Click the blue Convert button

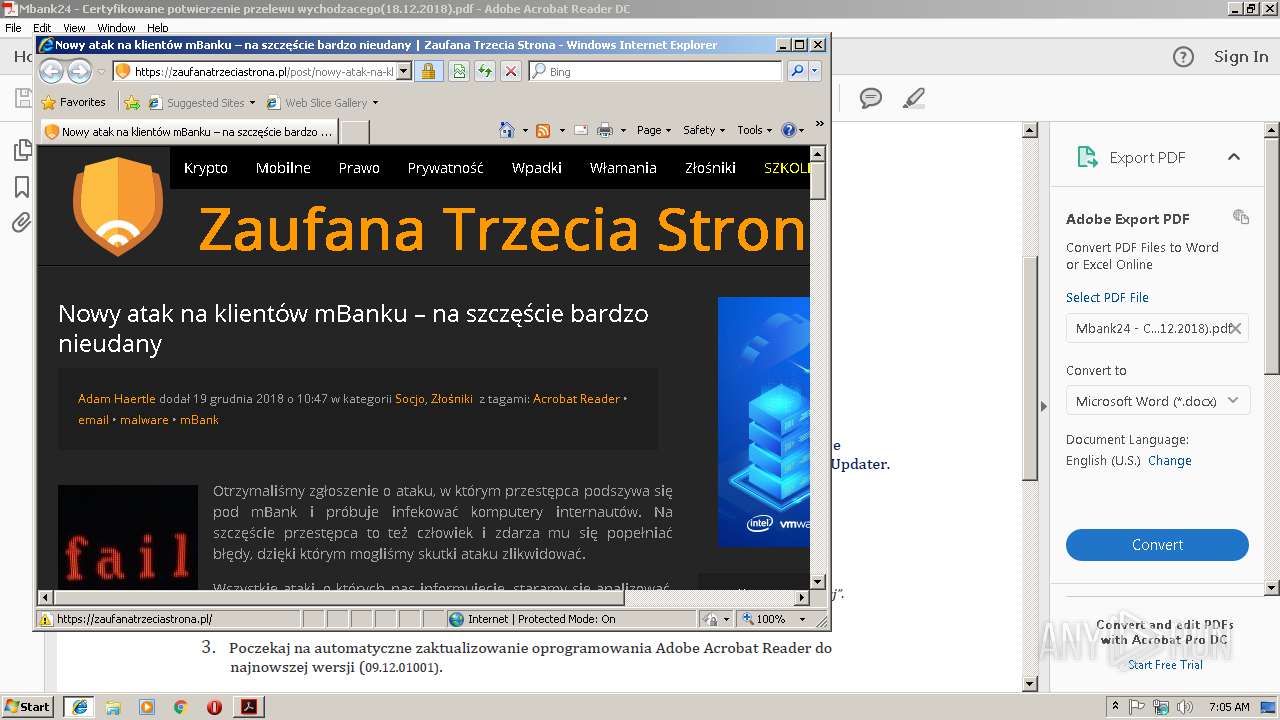click(1157, 545)
